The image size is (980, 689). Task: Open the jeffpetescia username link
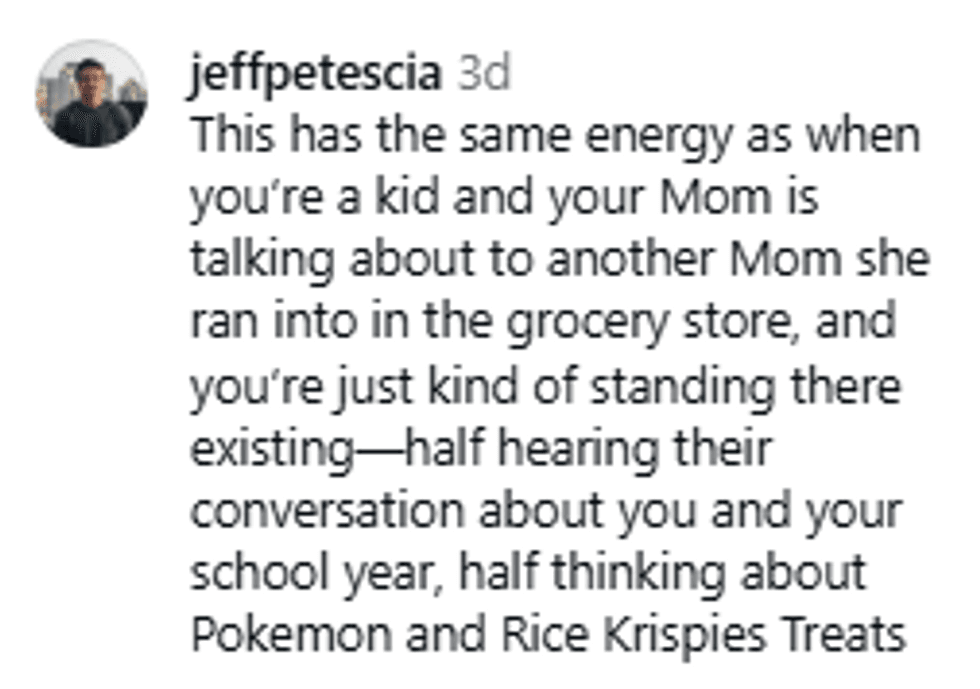316,76
